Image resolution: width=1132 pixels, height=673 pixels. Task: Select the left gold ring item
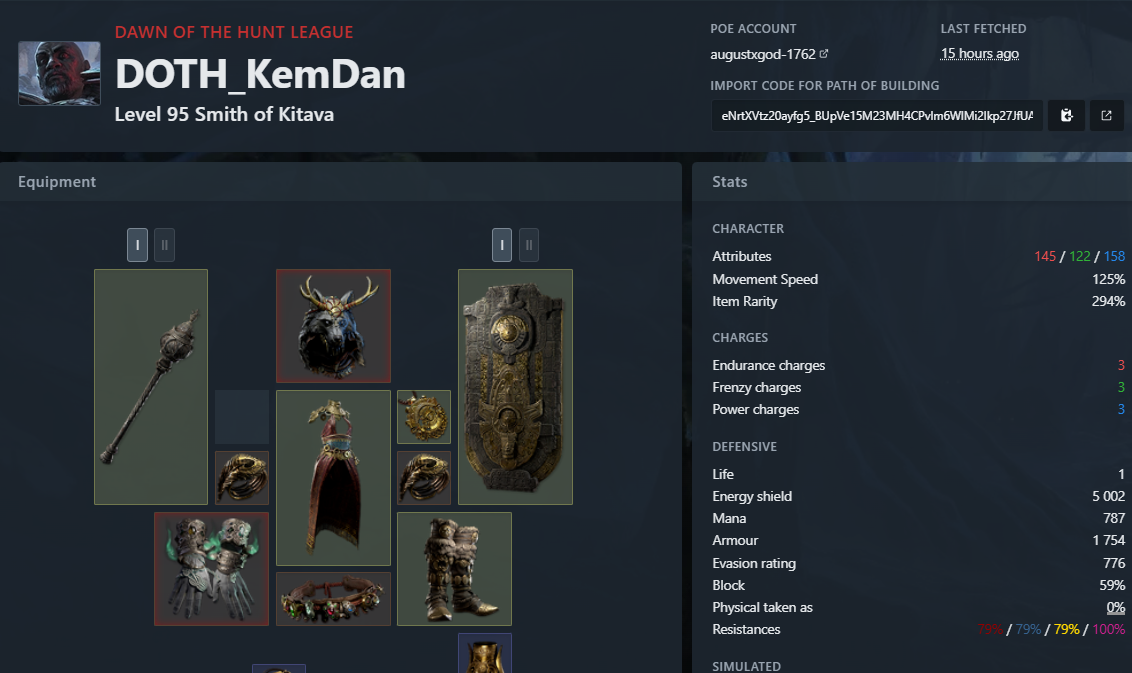(242, 478)
